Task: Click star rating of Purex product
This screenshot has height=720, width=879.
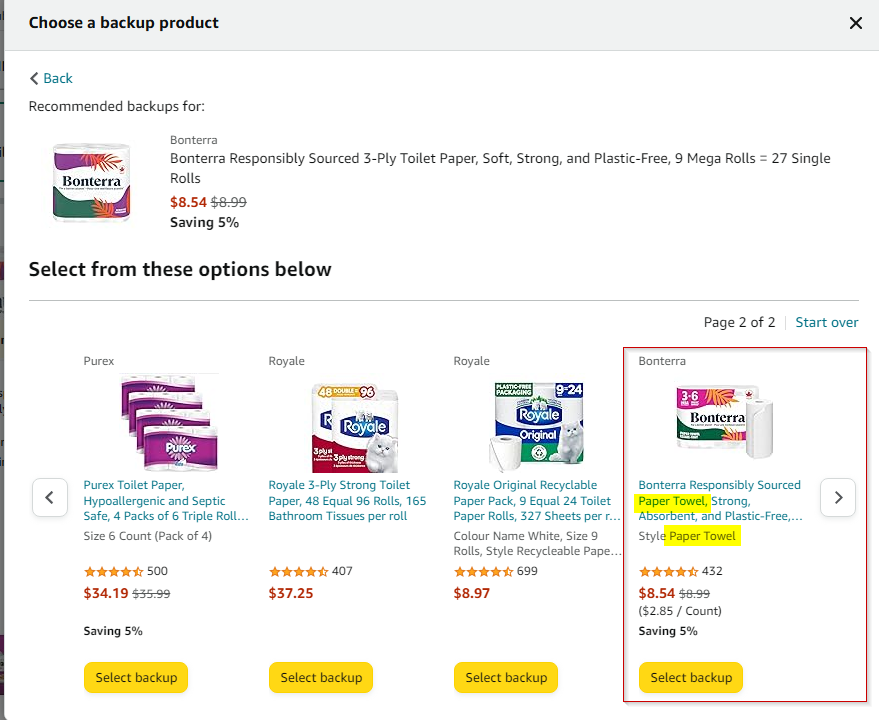Action: [113, 572]
